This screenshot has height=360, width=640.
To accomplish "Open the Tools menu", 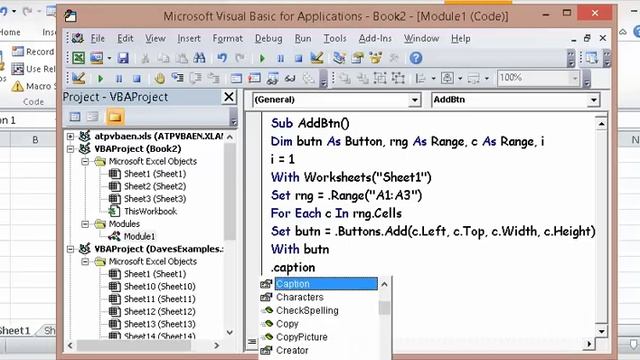I will coord(335,38).
